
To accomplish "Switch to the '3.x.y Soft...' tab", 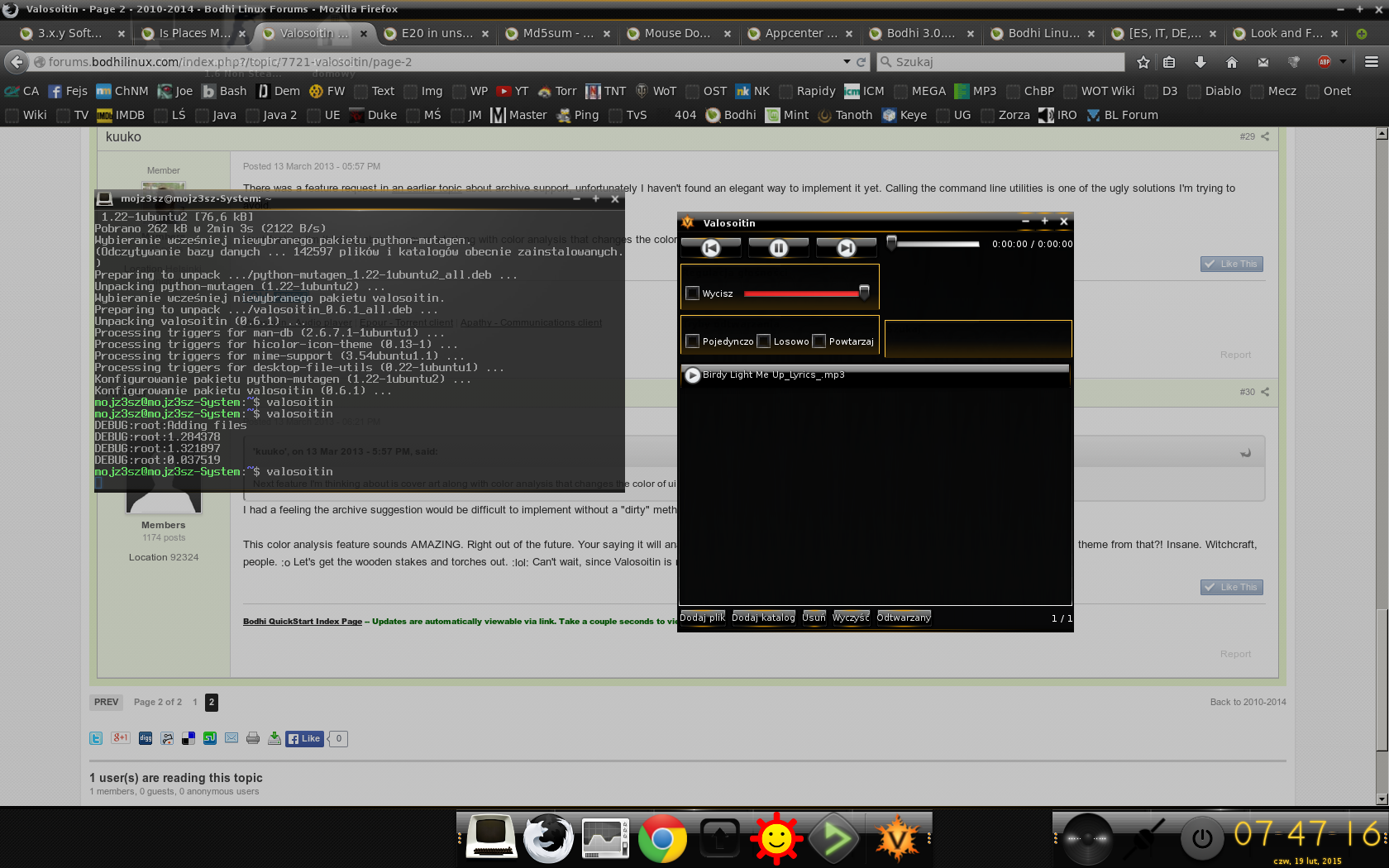I will [70, 33].
